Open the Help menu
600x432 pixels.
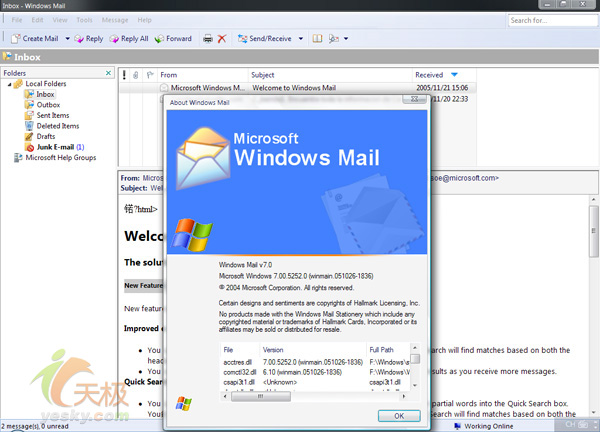click(x=145, y=20)
